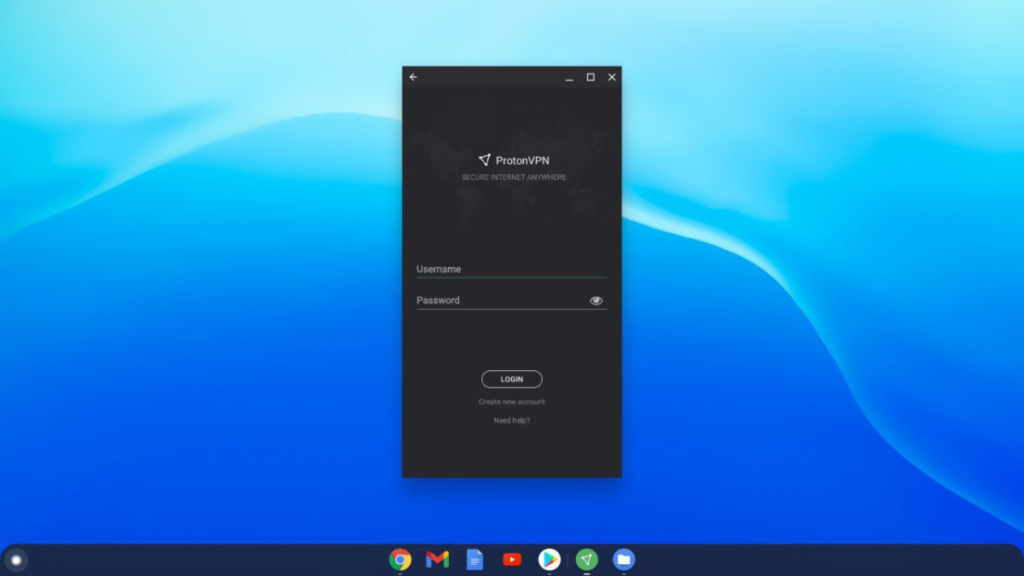Minimize the ProtonVPN window
Screen dimensions: 1024x576
tap(569, 77)
